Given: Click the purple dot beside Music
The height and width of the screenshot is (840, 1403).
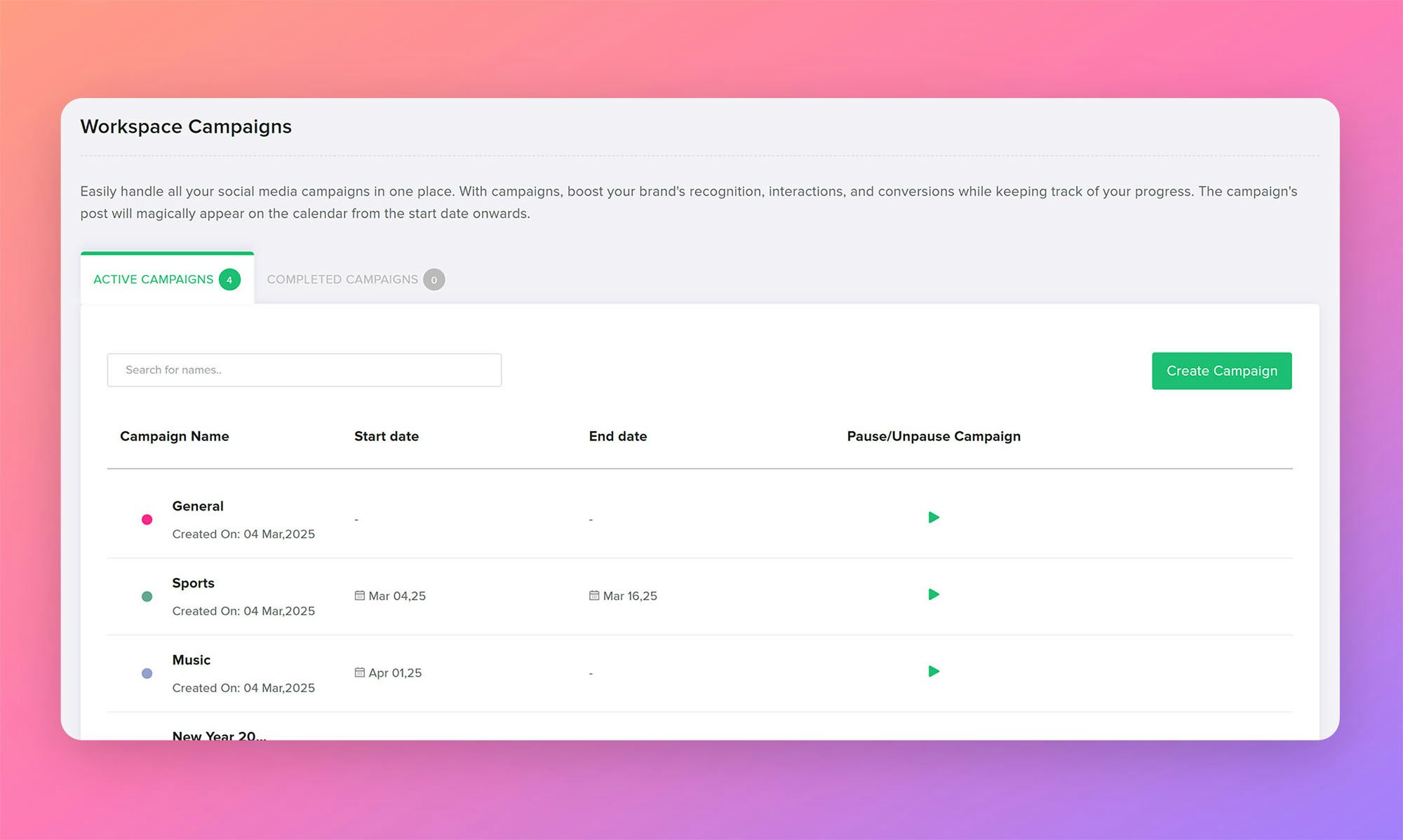Looking at the screenshot, I should 147,674.
